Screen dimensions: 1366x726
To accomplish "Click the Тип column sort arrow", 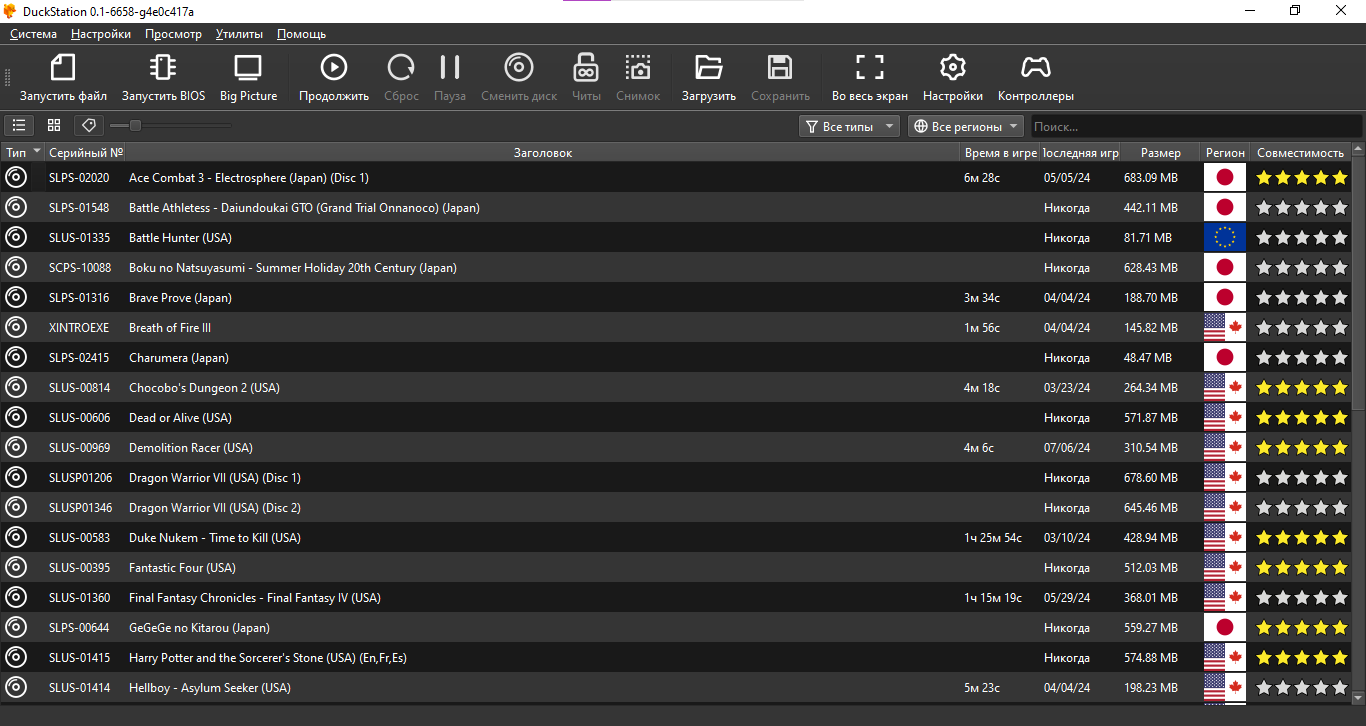I will [x=38, y=152].
